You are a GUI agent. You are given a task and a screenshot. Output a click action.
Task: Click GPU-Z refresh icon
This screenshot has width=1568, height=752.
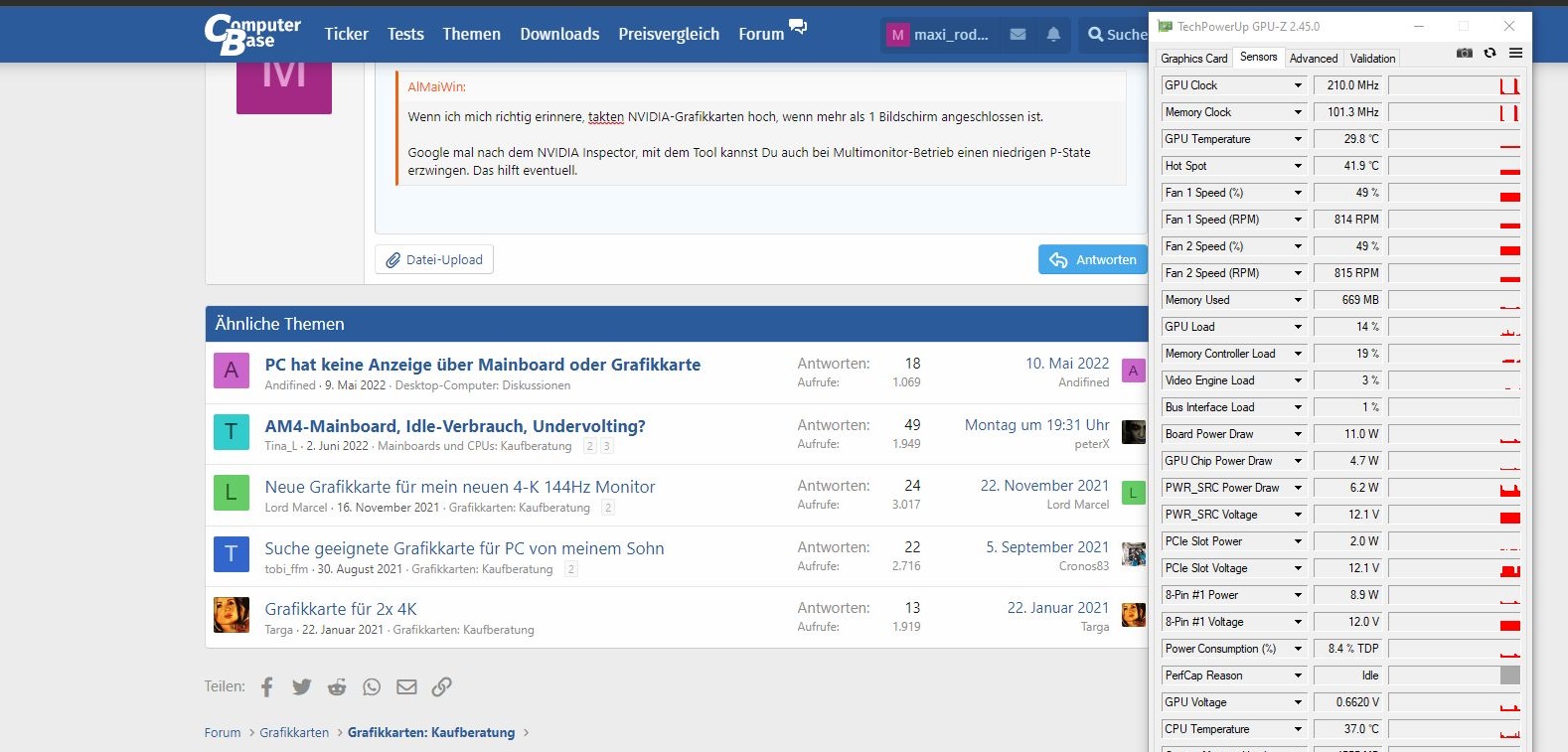pyautogui.click(x=1490, y=53)
